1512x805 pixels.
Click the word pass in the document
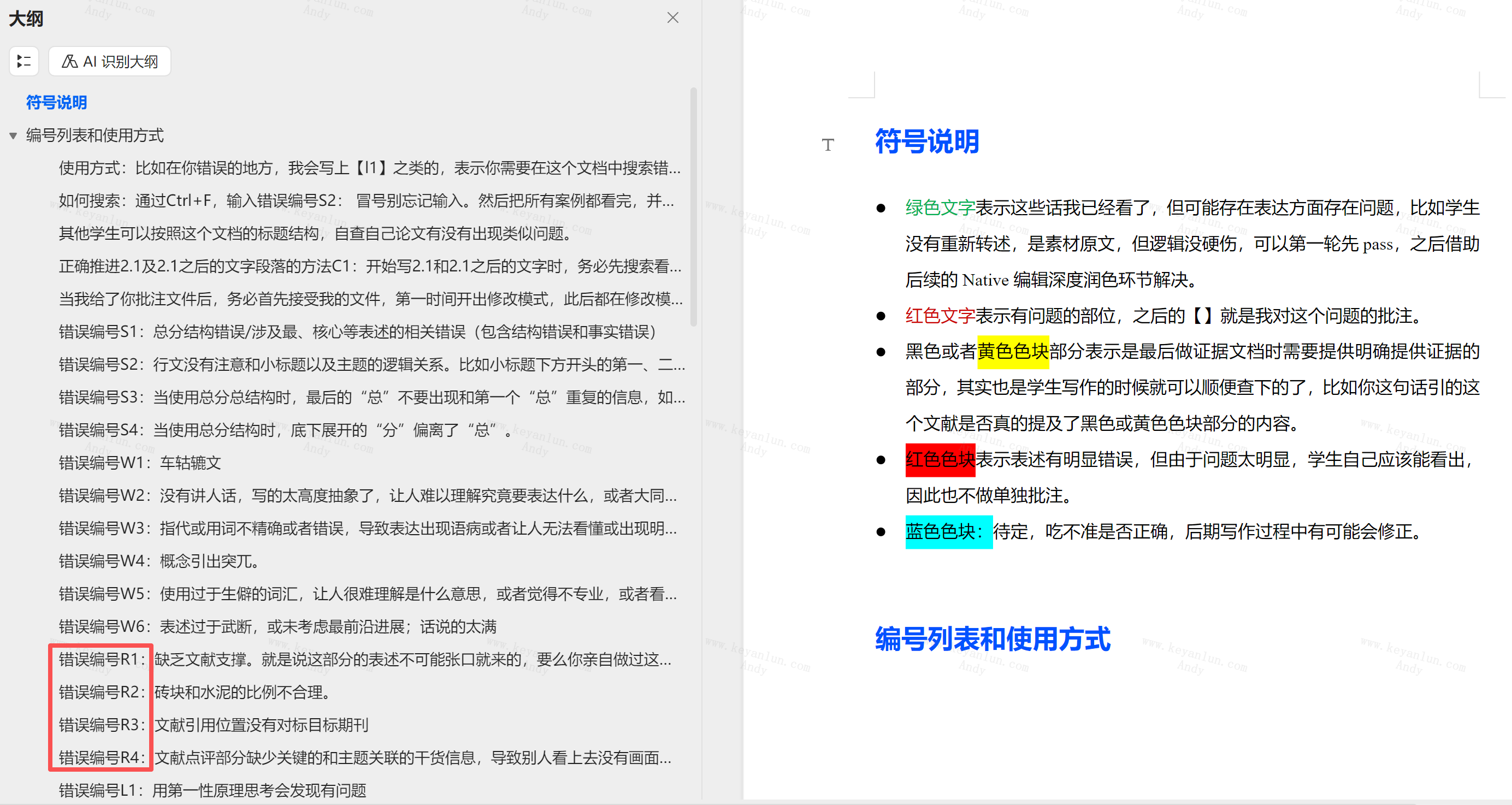1378,244
